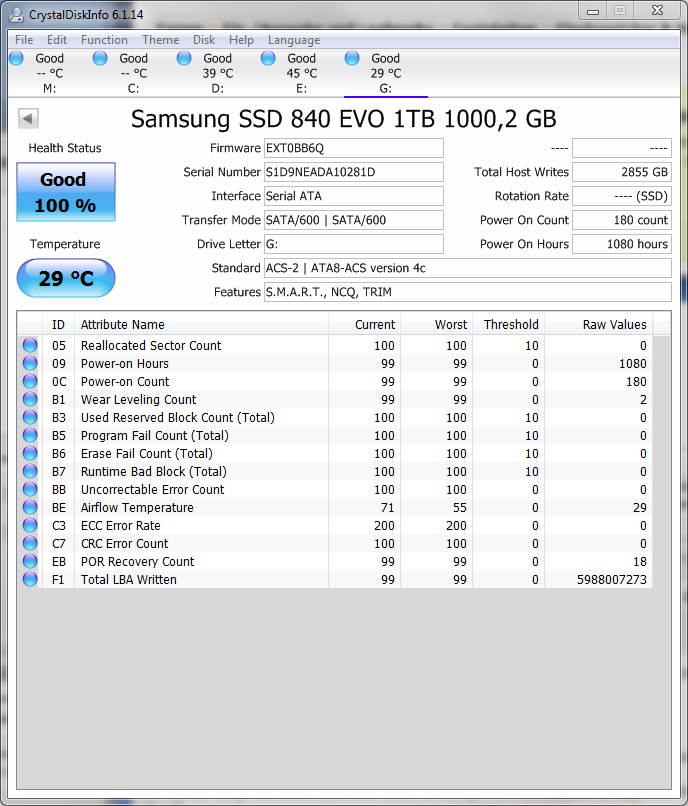Select the E: drive status orb
The image size is (688, 806).
tap(268, 58)
